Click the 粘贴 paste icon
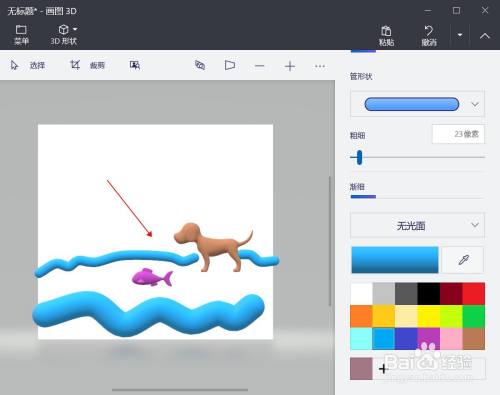This screenshot has width=500, height=395. click(x=386, y=36)
